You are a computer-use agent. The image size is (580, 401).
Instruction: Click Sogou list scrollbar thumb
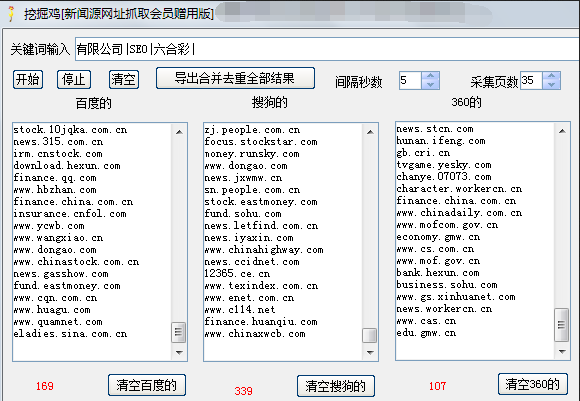(370, 336)
